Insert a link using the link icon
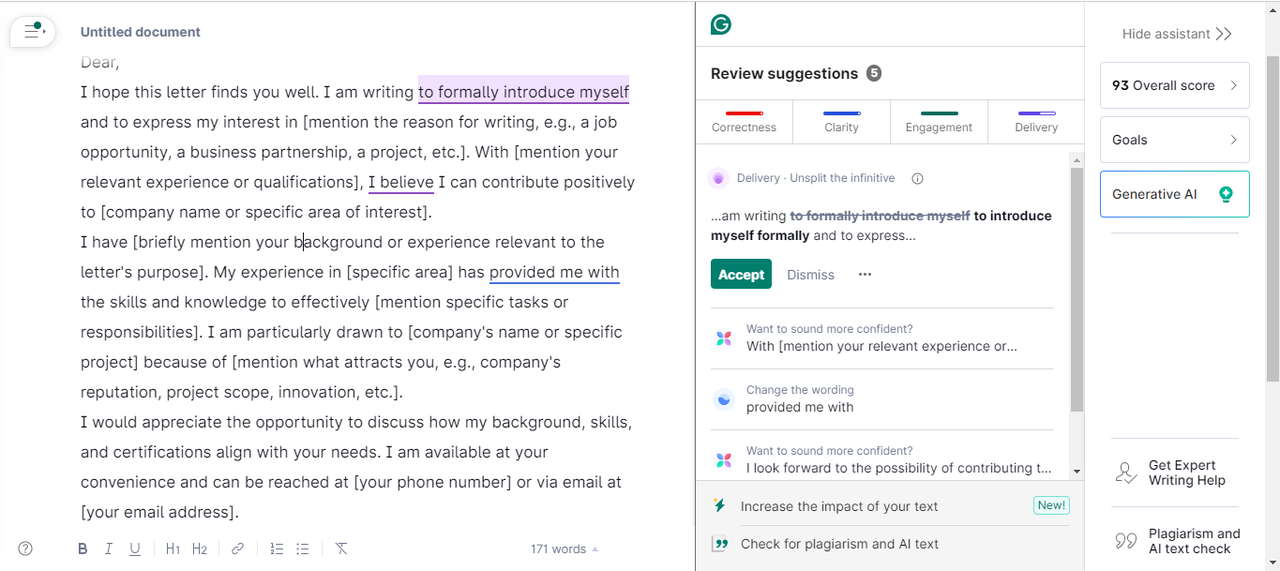Viewport: 1280px width, 571px height. coord(237,549)
